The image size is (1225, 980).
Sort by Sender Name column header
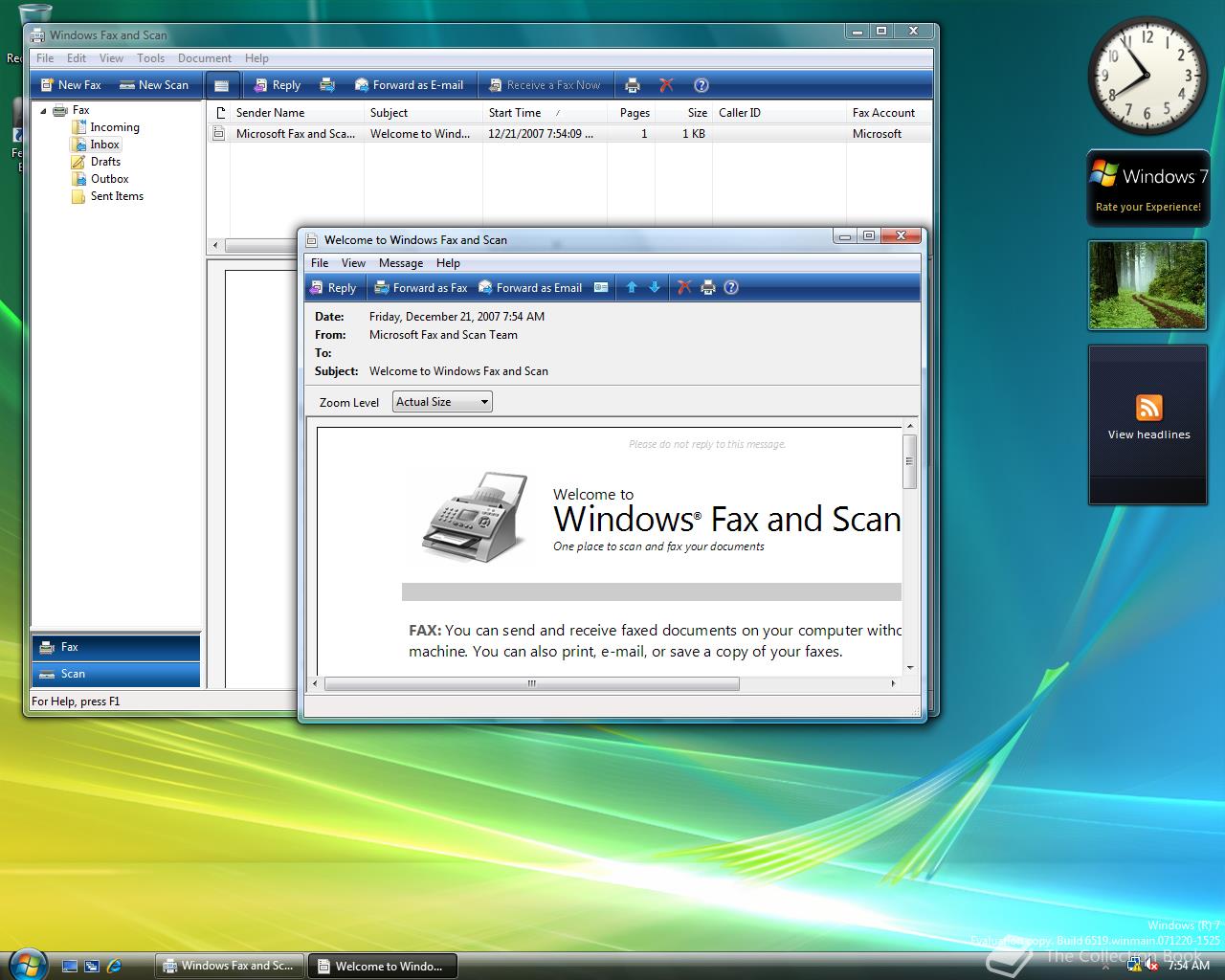pos(297,113)
